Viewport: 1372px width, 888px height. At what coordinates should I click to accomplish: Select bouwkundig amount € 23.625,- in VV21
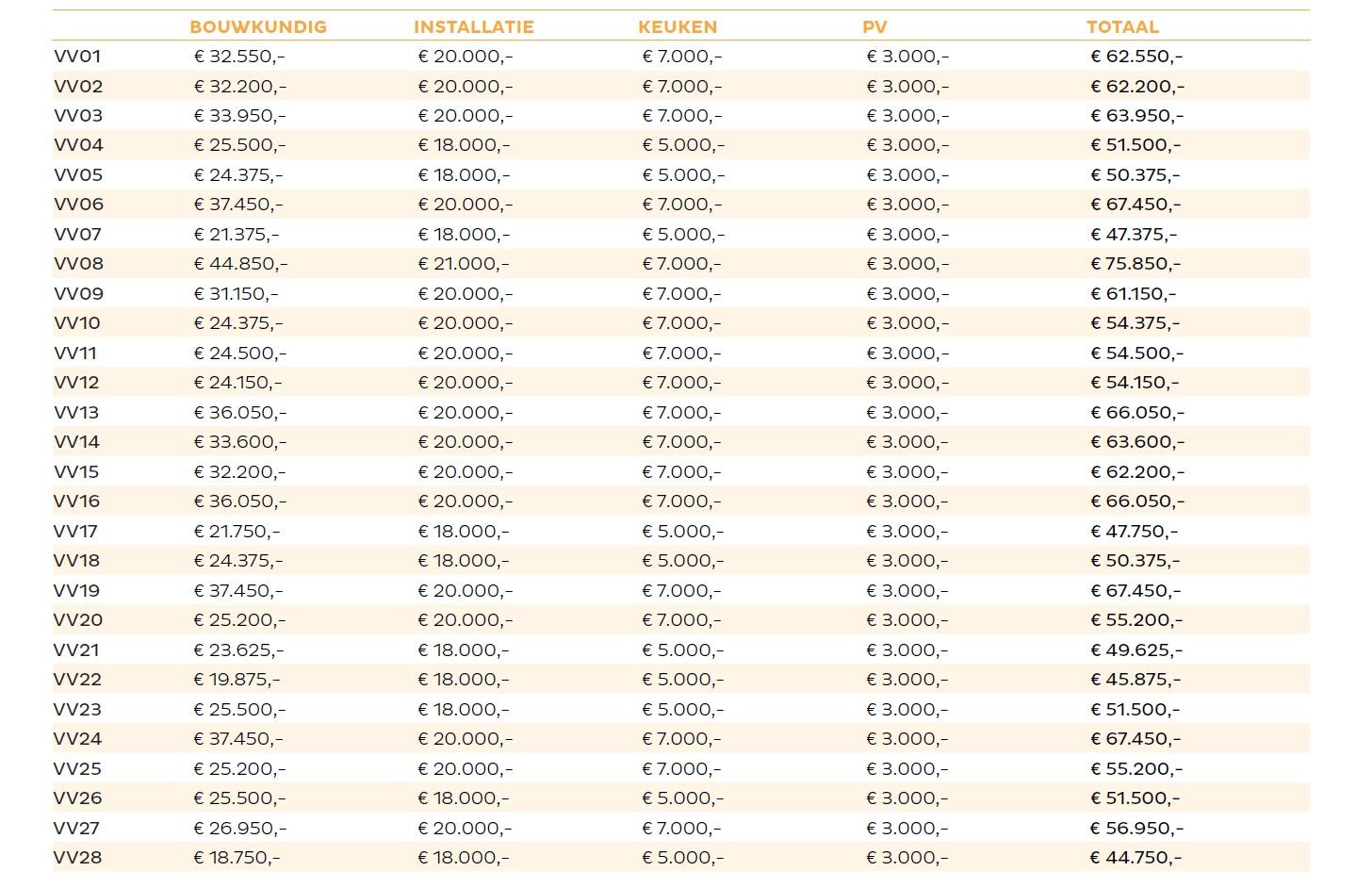(238, 650)
